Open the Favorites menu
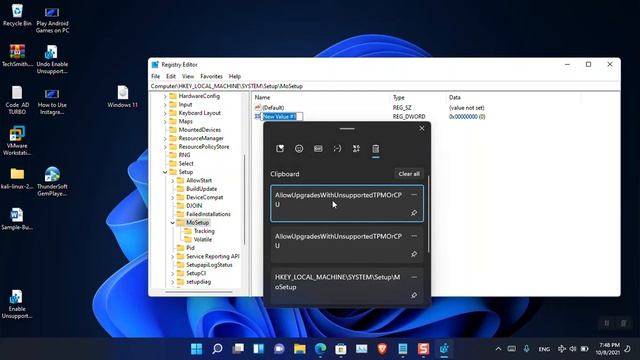The height and width of the screenshot is (360, 640). [x=211, y=76]
